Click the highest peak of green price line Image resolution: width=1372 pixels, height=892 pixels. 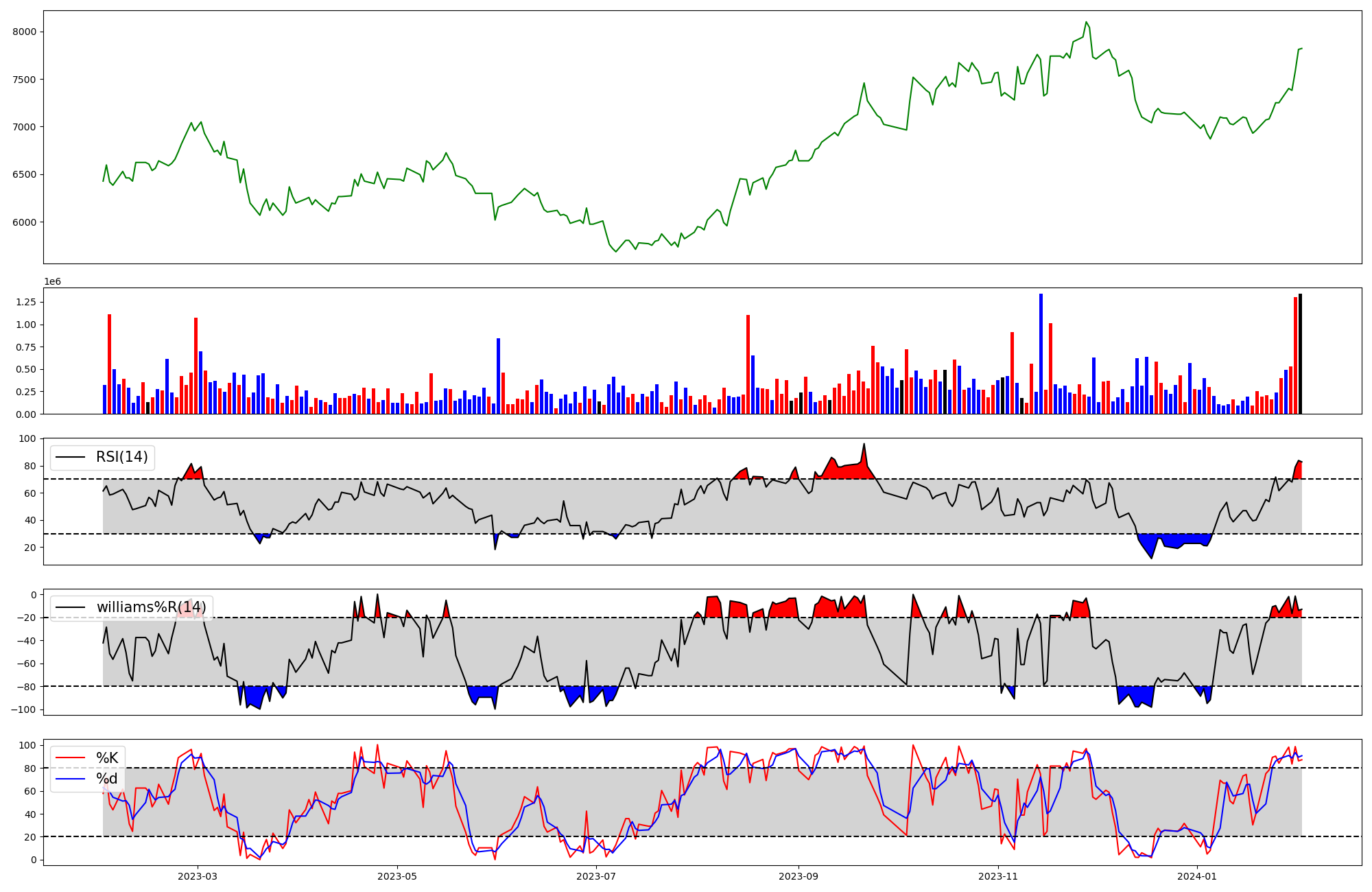1087,23
